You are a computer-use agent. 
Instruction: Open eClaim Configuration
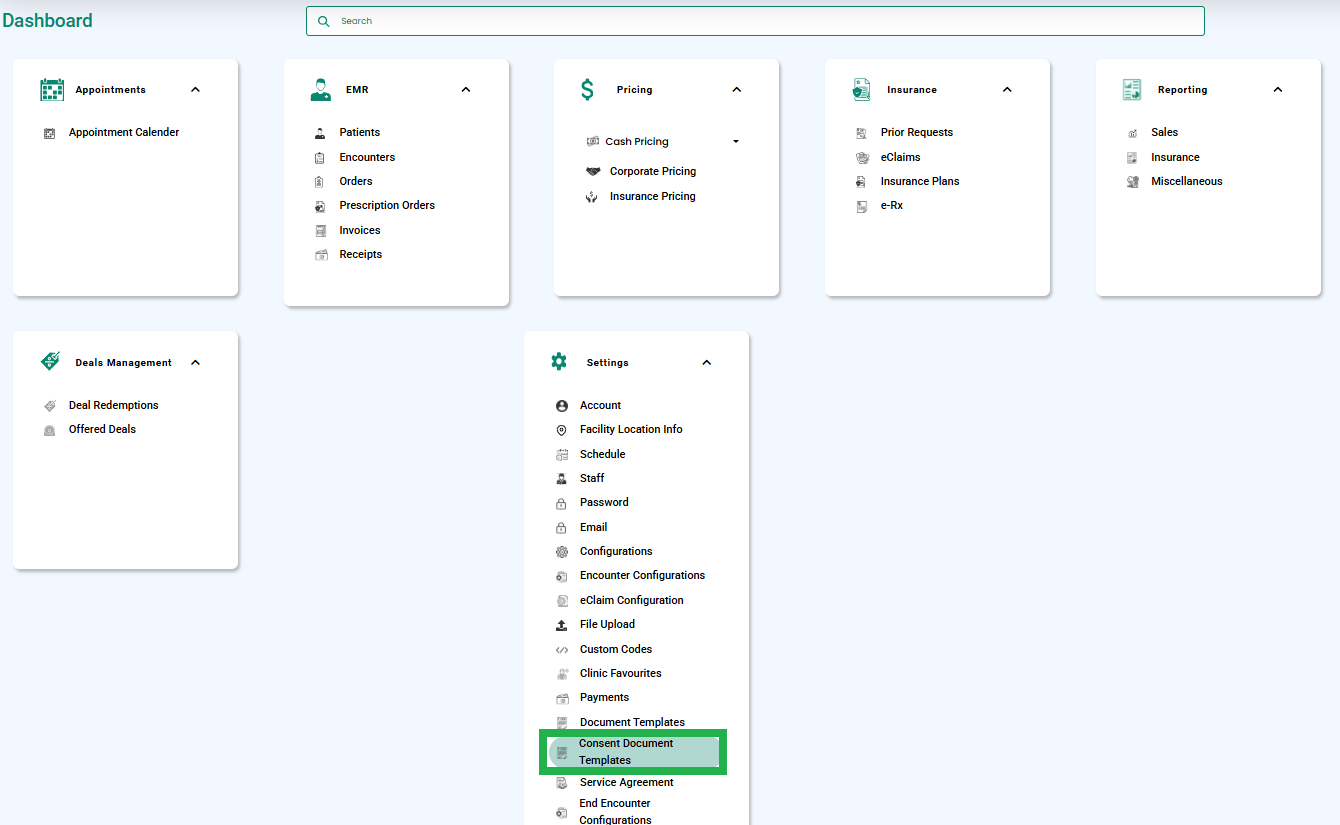coord(632,601)
